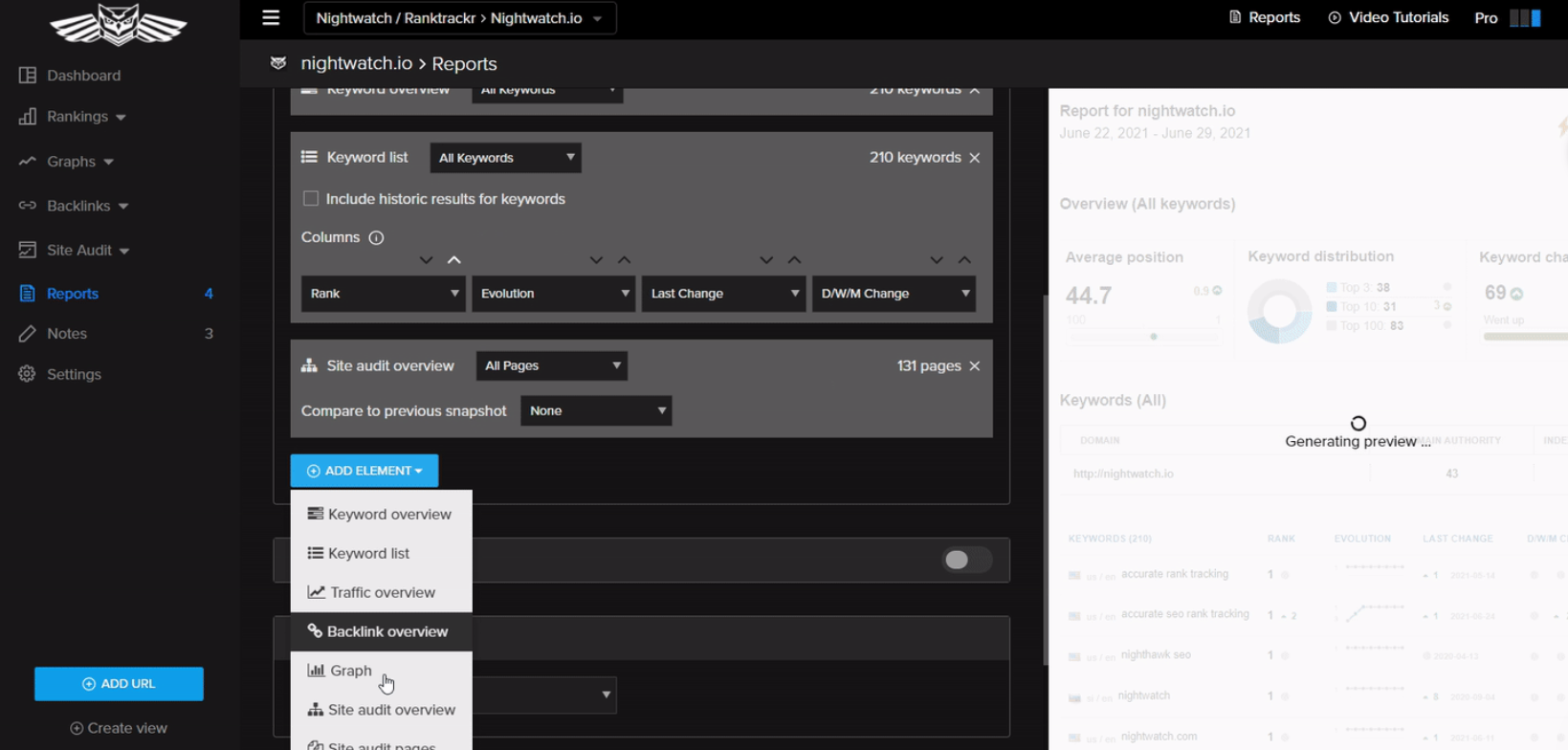Click the Site audit overview element icon

309,365
